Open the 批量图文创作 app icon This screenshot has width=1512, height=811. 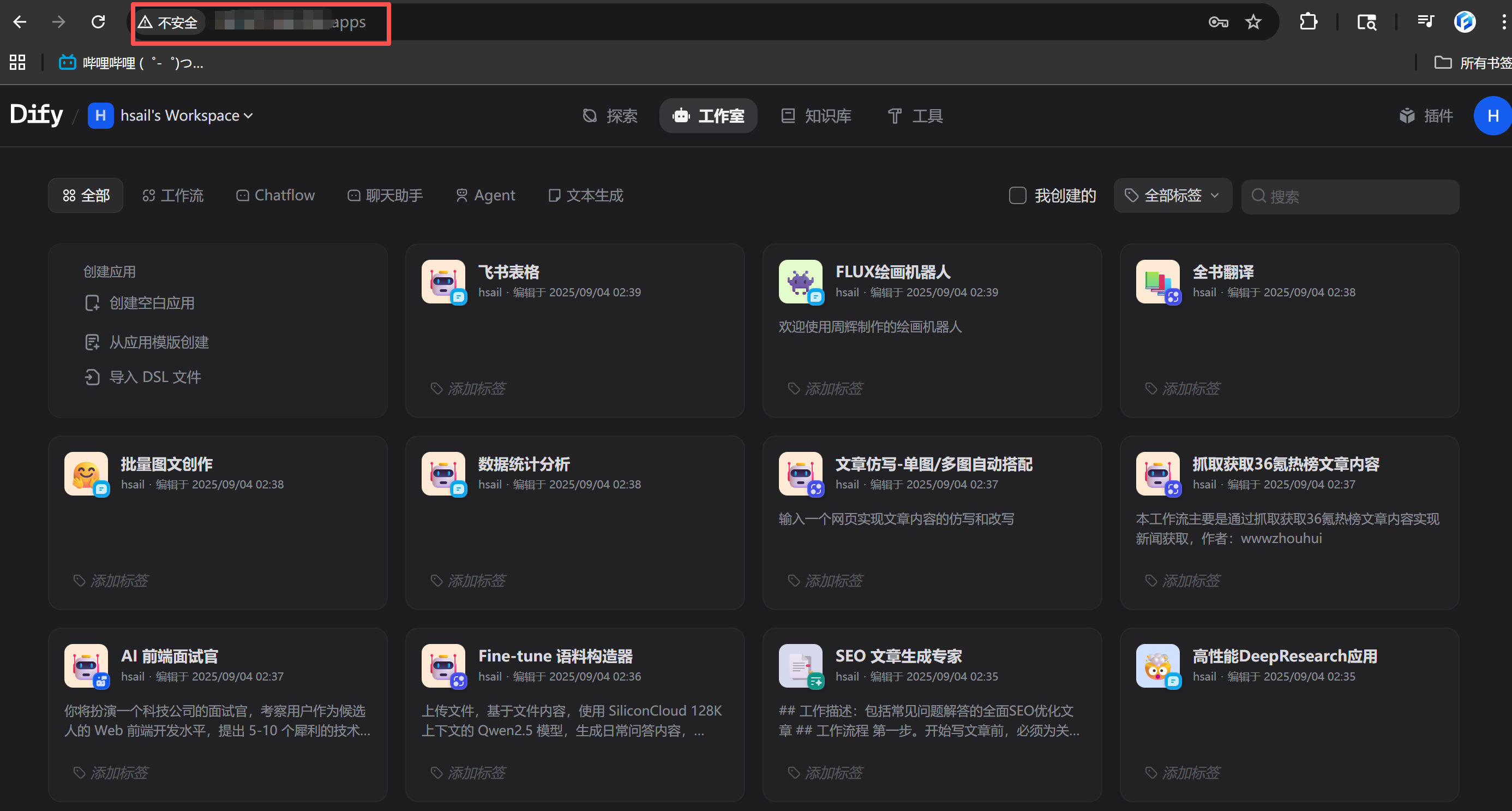pos(86,474)
